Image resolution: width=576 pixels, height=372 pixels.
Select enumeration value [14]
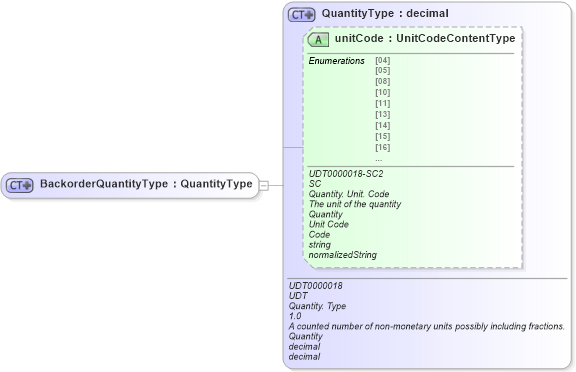(383, 126)
